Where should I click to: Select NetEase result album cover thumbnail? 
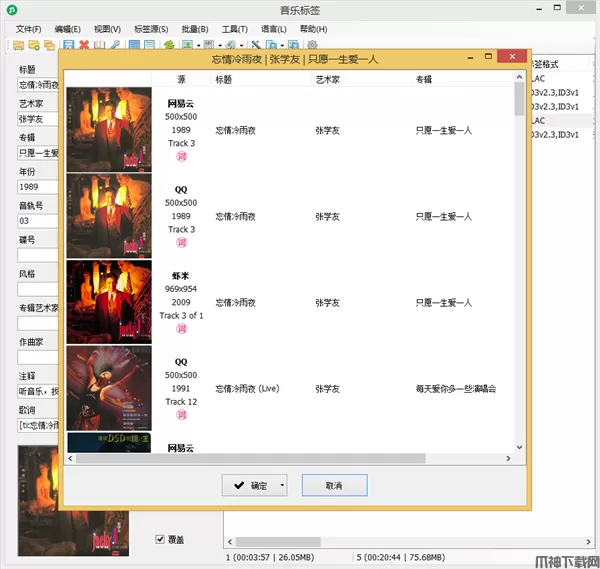(x=109, y=129)
